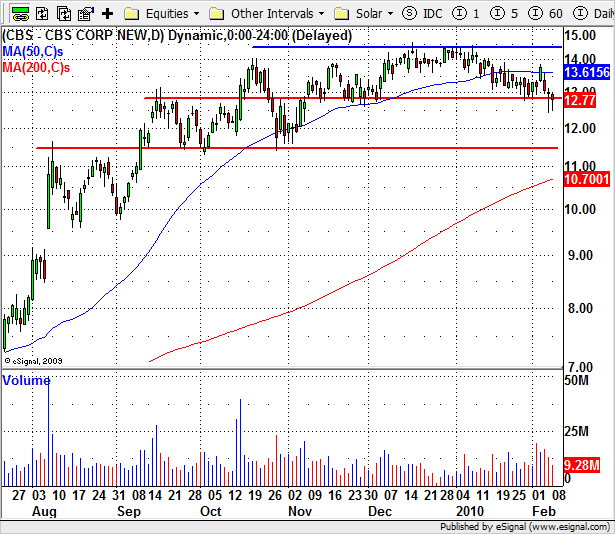Click the 2010 year label

pyautogui.click(x=470, y=511)
